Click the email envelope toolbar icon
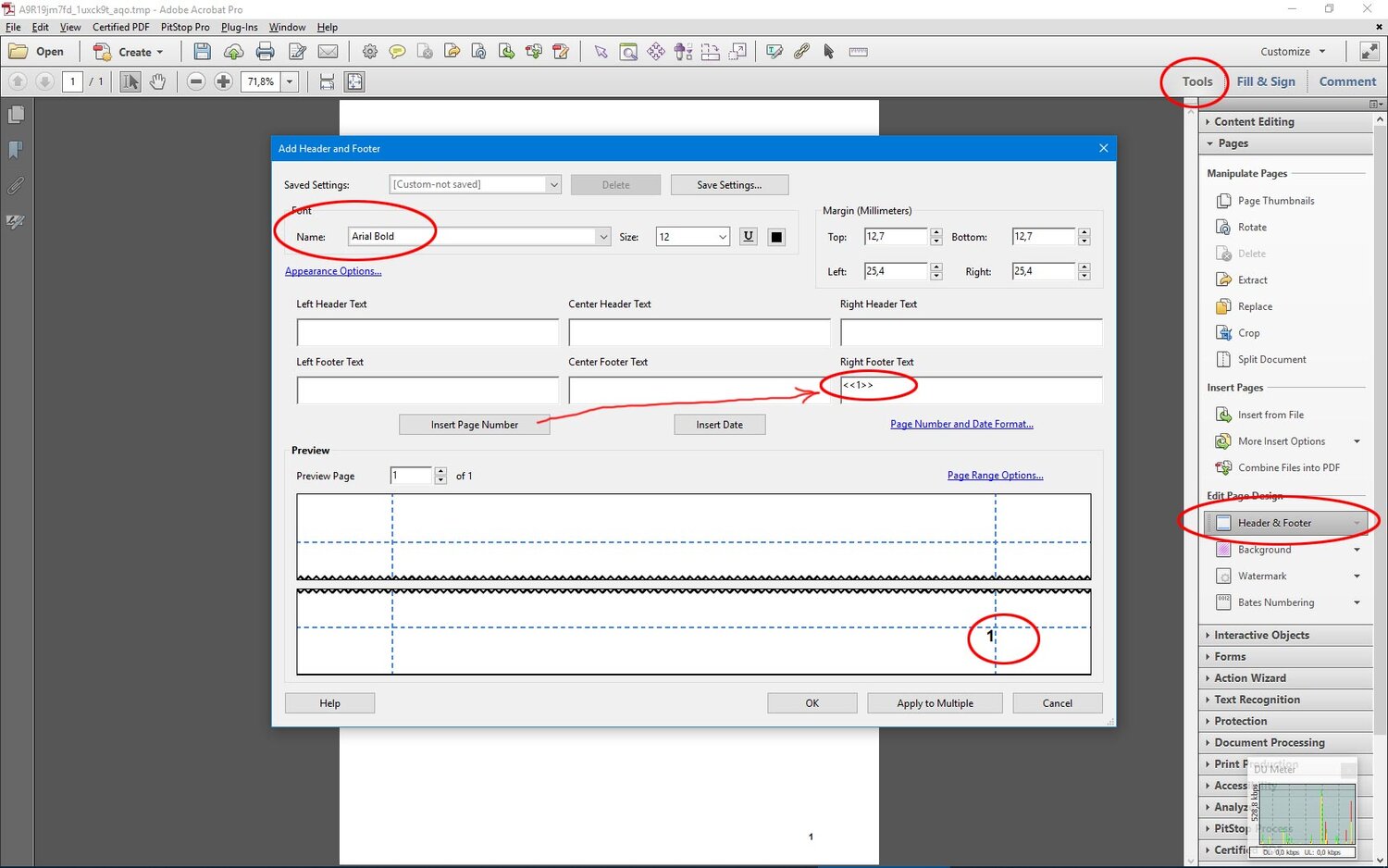 coord(328,52)
